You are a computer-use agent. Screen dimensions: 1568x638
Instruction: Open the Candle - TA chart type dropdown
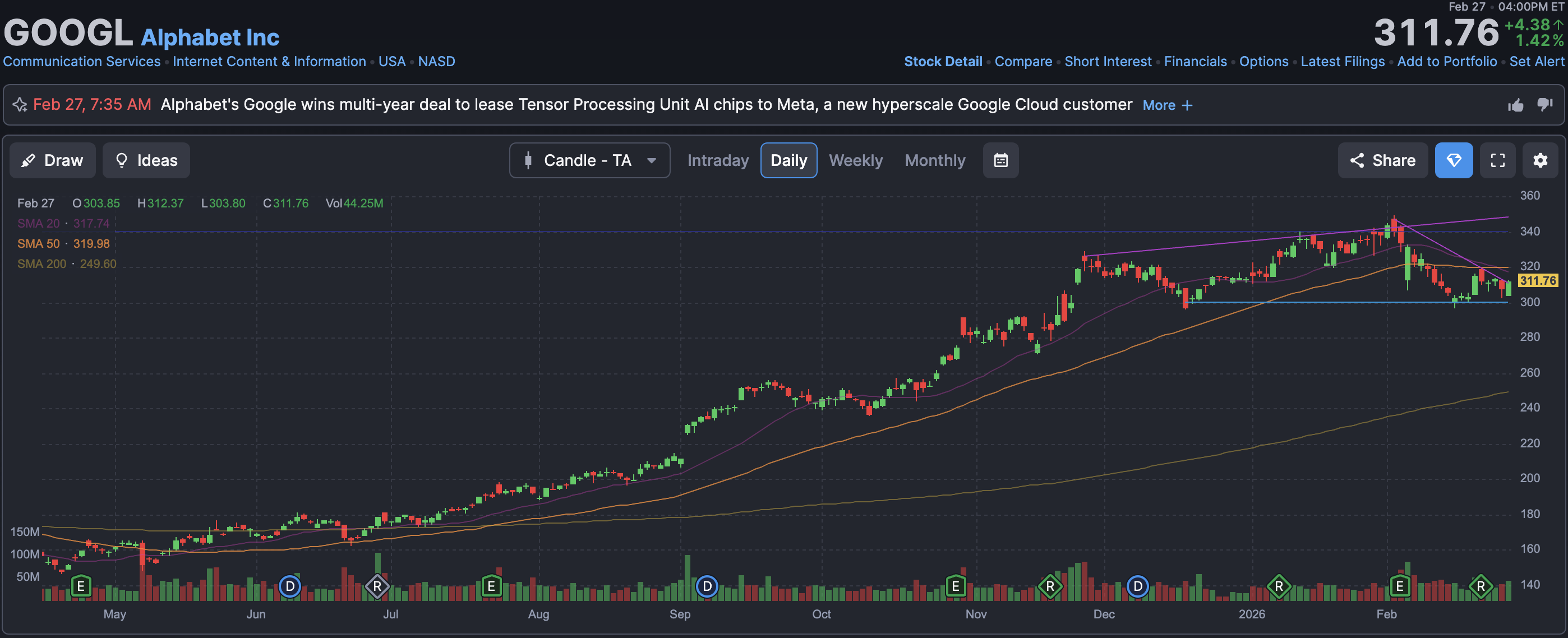click(x=589, y=160)
